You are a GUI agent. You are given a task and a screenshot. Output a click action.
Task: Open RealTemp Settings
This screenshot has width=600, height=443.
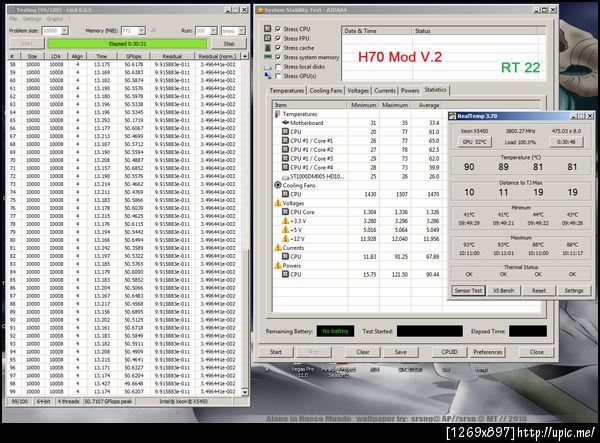point(574,291)
